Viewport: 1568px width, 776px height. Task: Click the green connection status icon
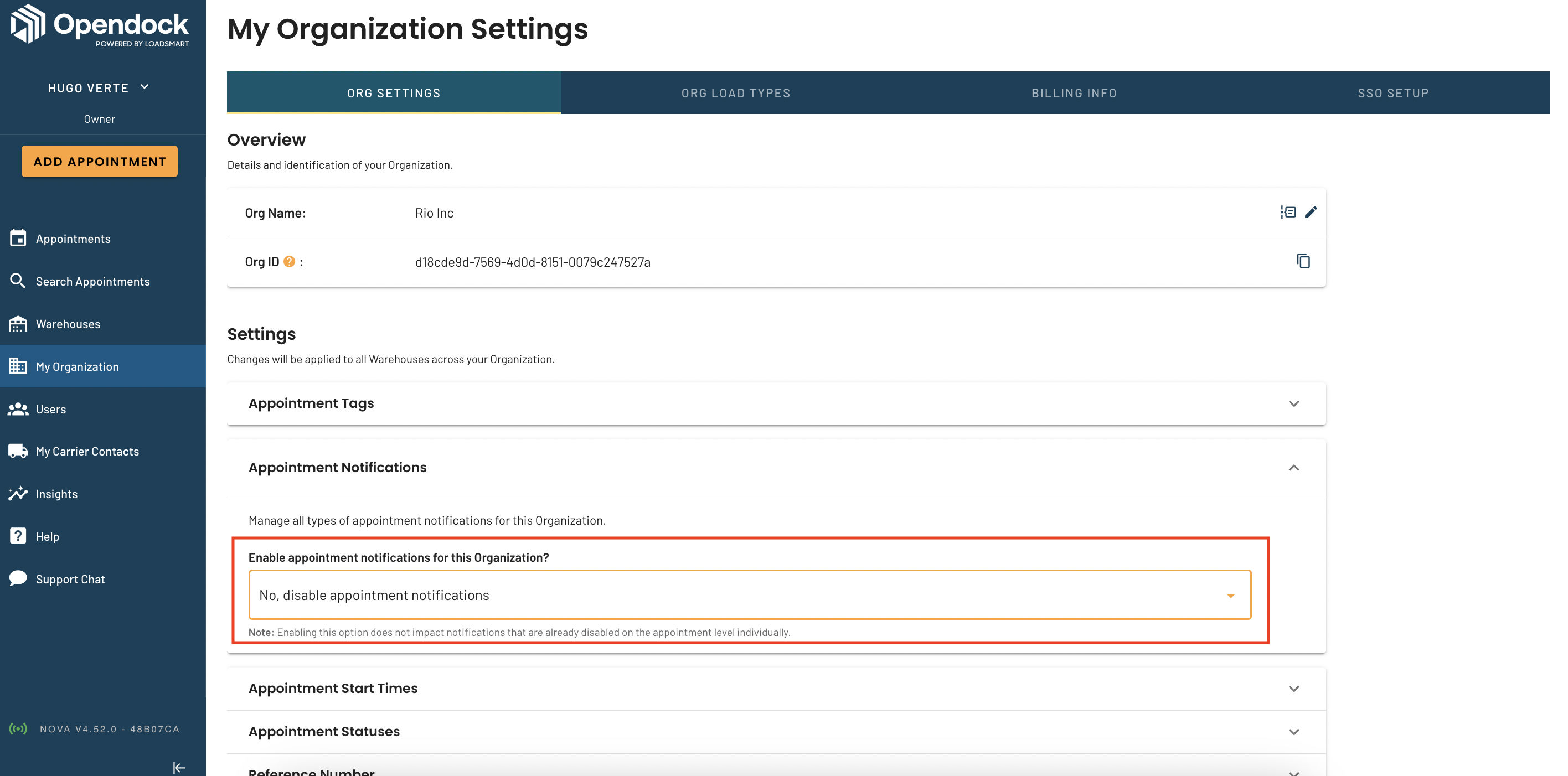pos(18,728)
